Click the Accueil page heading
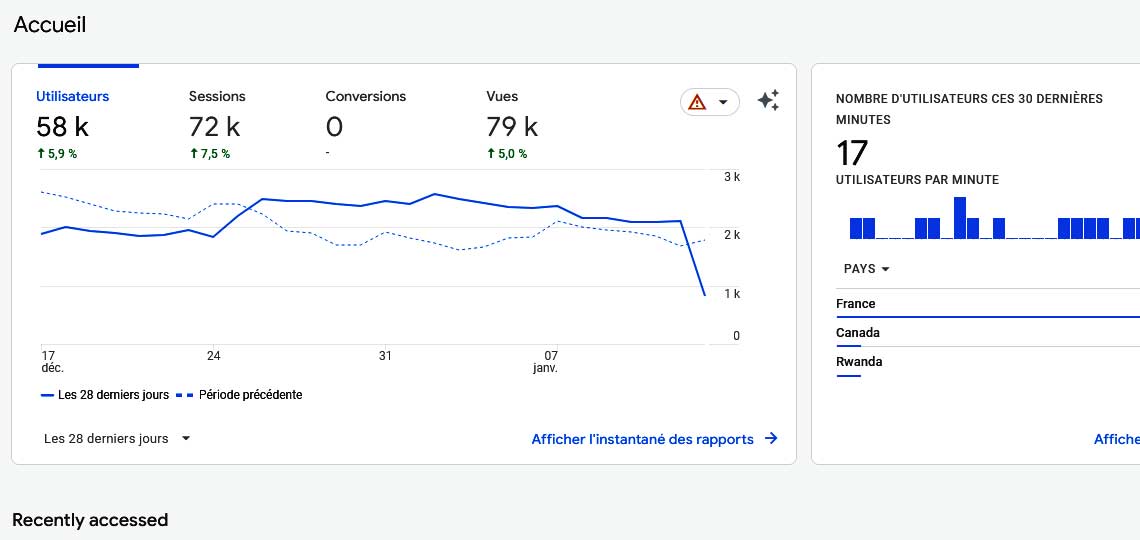Viewport: 1140px width, 540px height. click(x=49, y=25)
